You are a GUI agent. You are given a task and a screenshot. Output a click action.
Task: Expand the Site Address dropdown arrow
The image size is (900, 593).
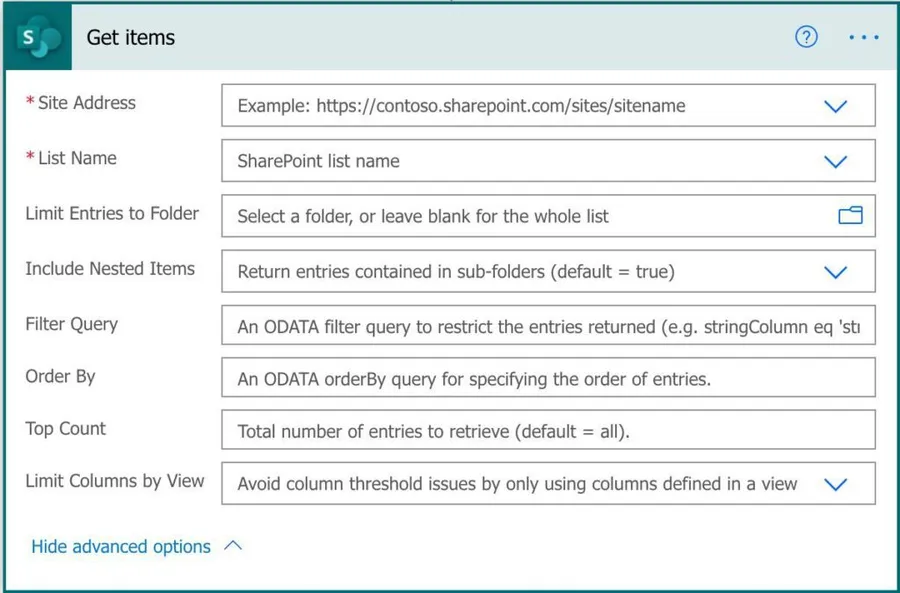point(835,106)
